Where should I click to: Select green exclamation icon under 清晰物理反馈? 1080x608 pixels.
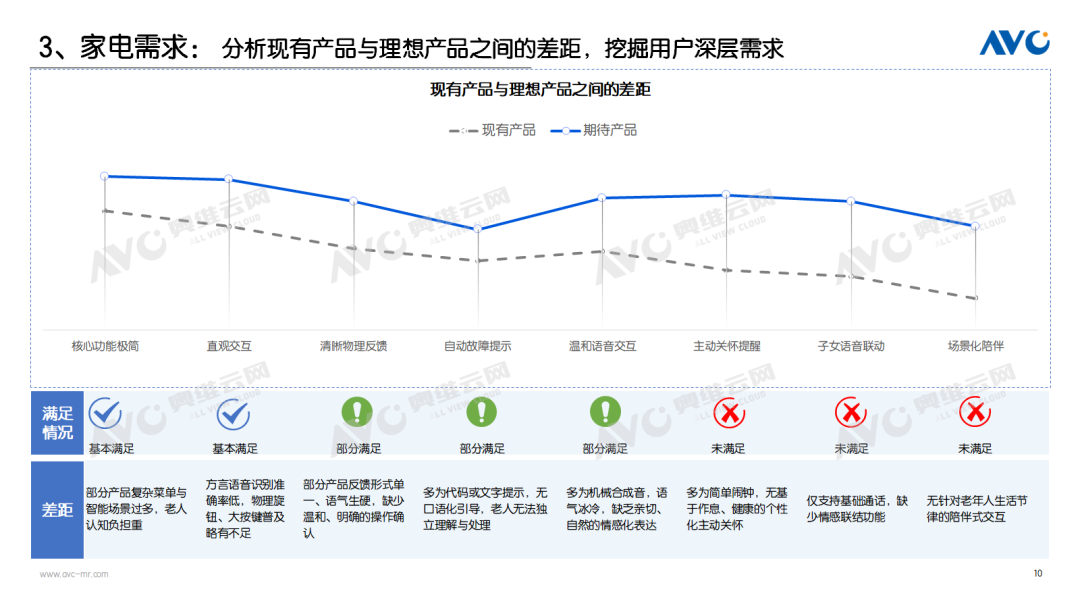pyautogui.click(x=357, y=412)
